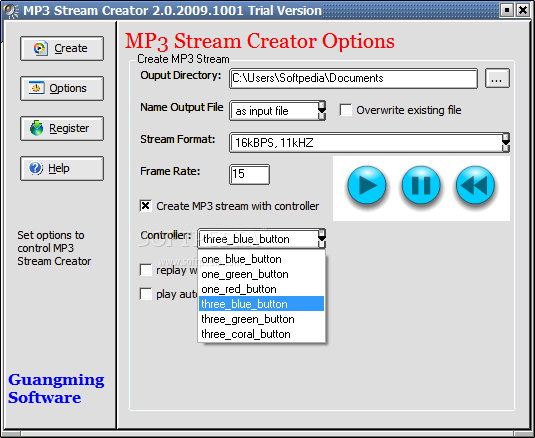
Task: Choose one_green_button from controller list
Action: pyautogui.click(x=261, y=274)
